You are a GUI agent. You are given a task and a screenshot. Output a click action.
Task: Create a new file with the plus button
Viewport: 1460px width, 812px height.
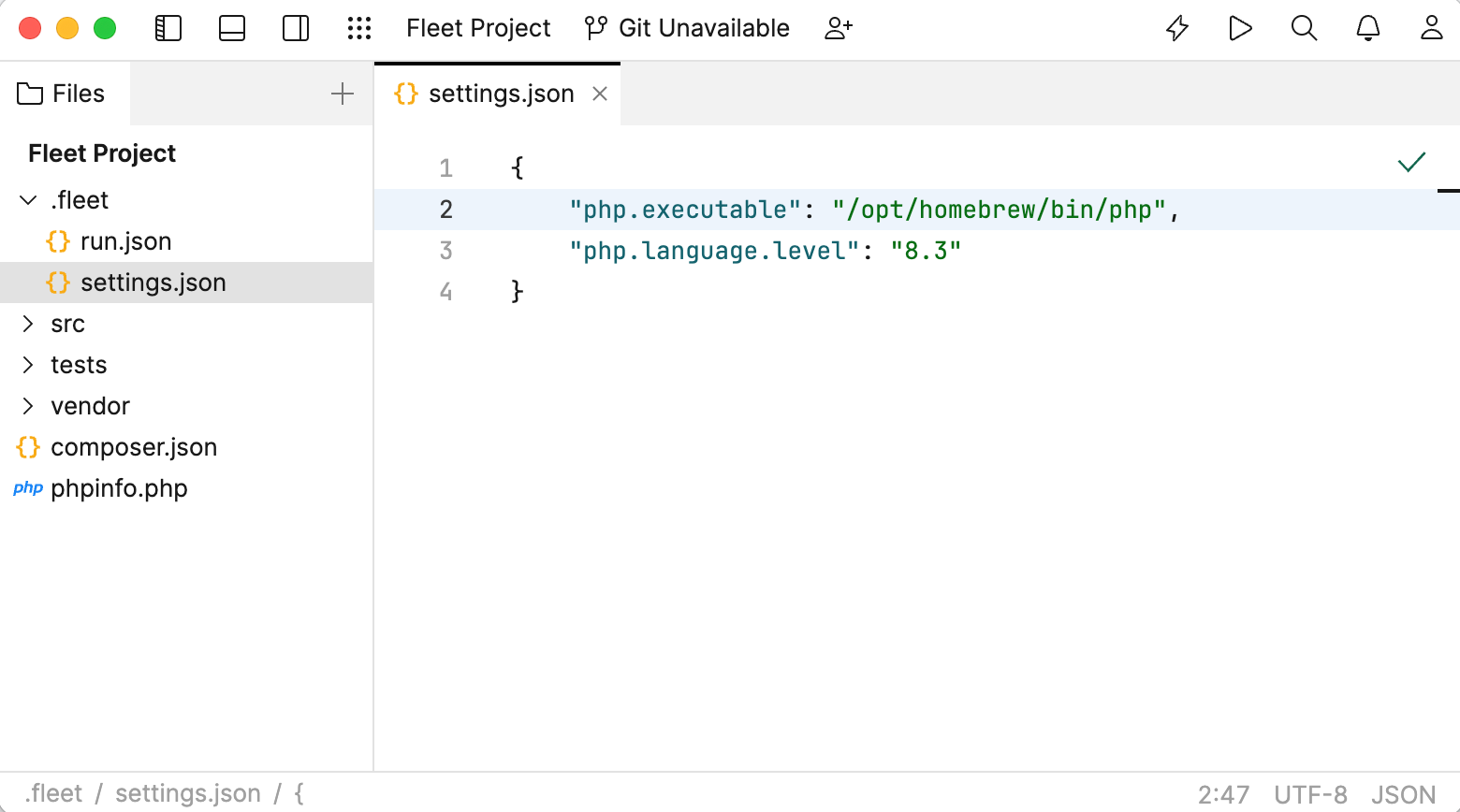[343, 93]
